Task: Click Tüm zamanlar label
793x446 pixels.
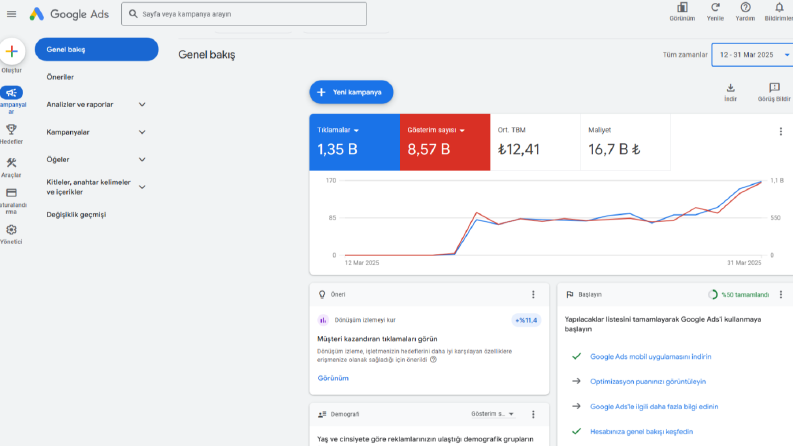Action: (x=685, y=55)
